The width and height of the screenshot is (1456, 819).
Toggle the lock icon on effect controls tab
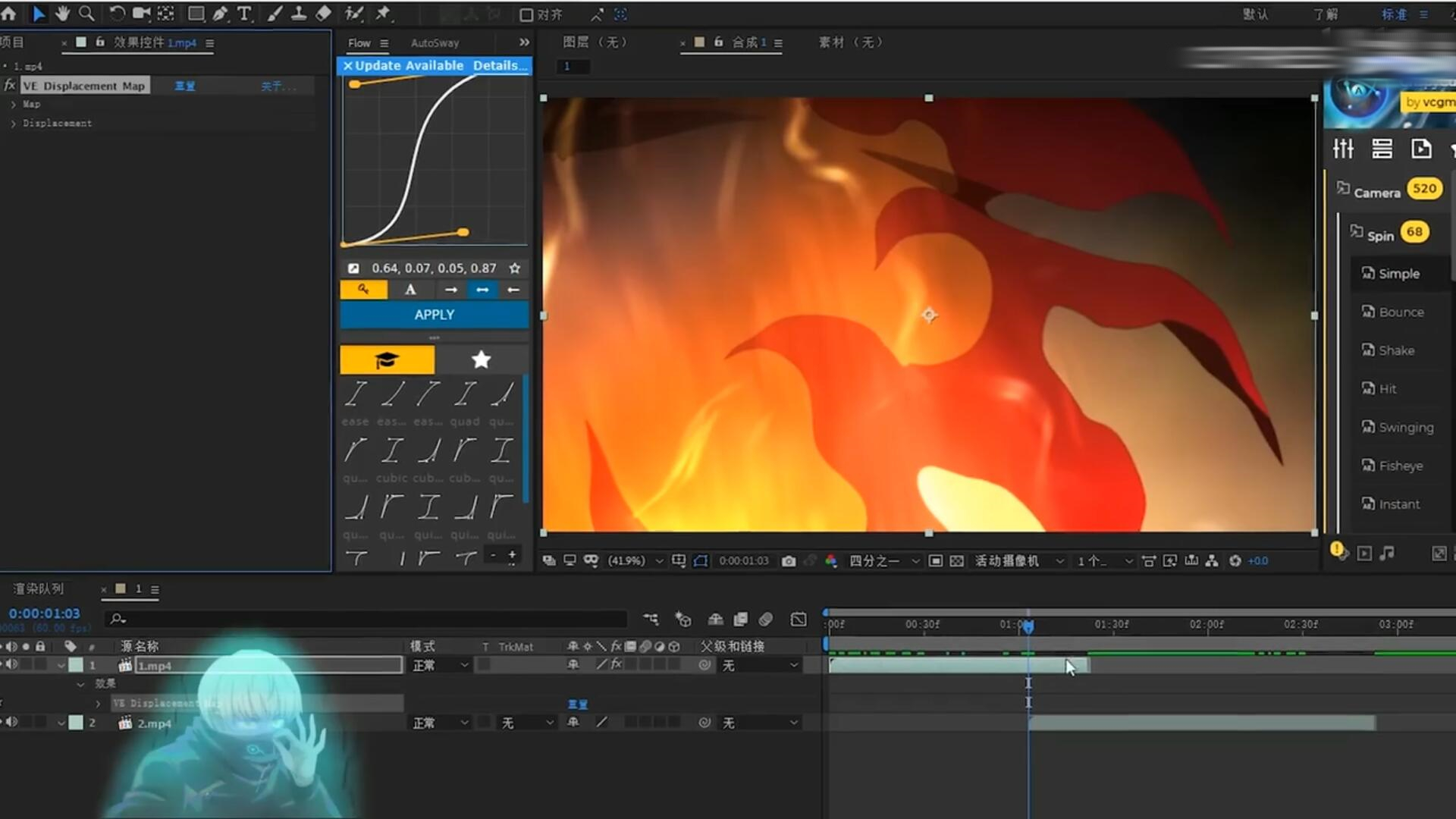click(x=99, y=42)
